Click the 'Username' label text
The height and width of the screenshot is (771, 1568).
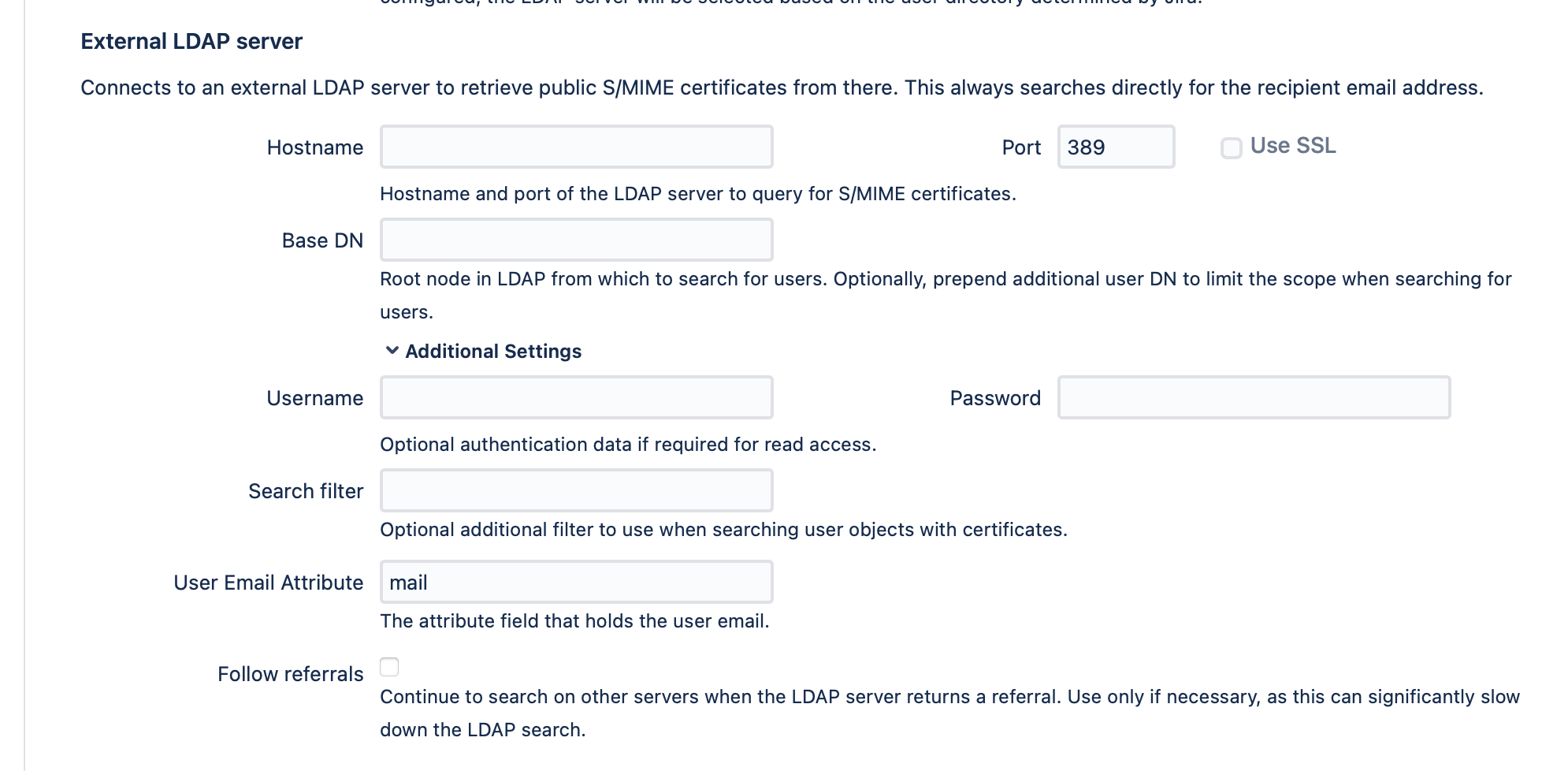pyautogui.click(x=314, y=398)
